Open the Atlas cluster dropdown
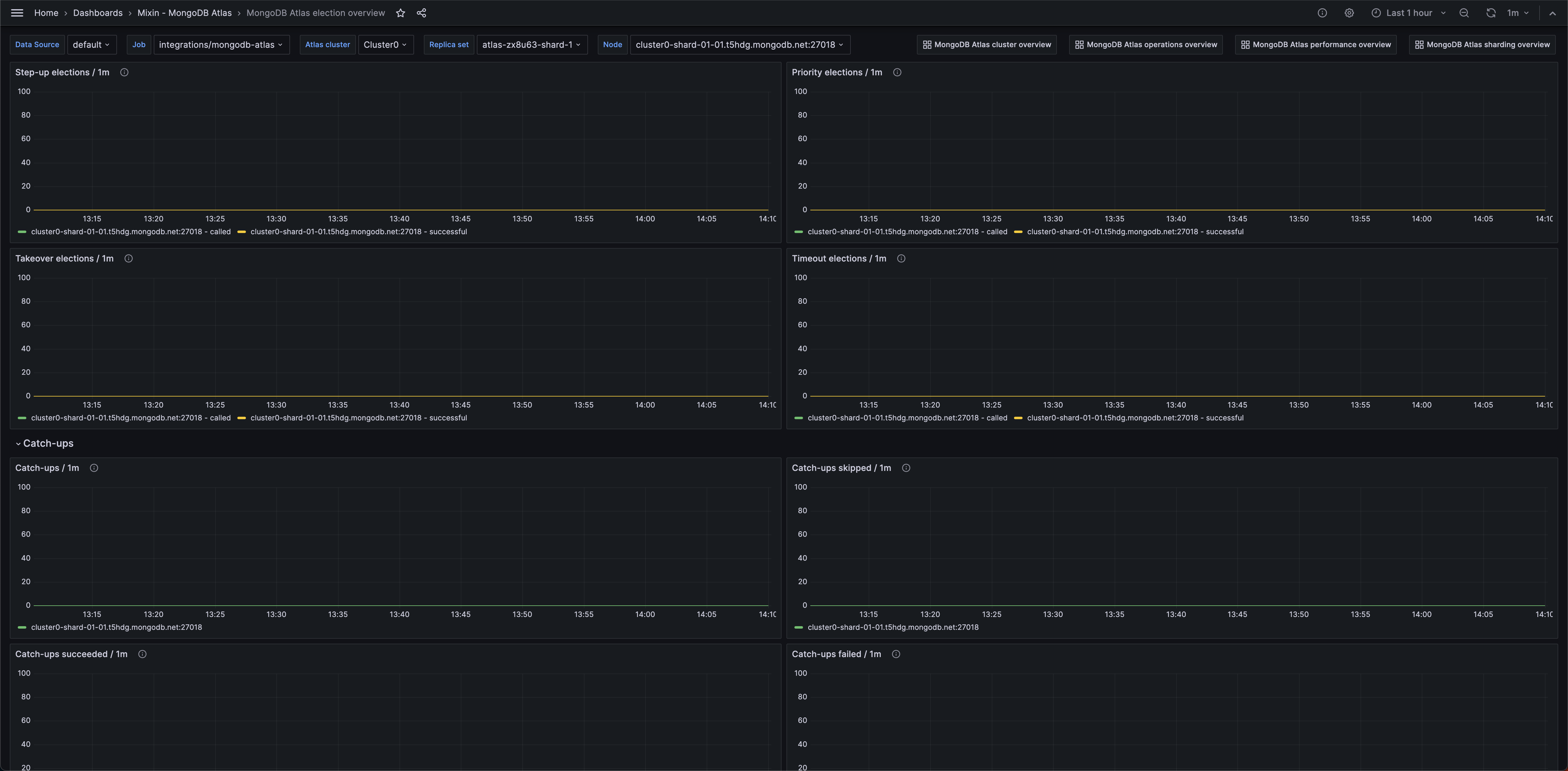 tap(385, 44)
